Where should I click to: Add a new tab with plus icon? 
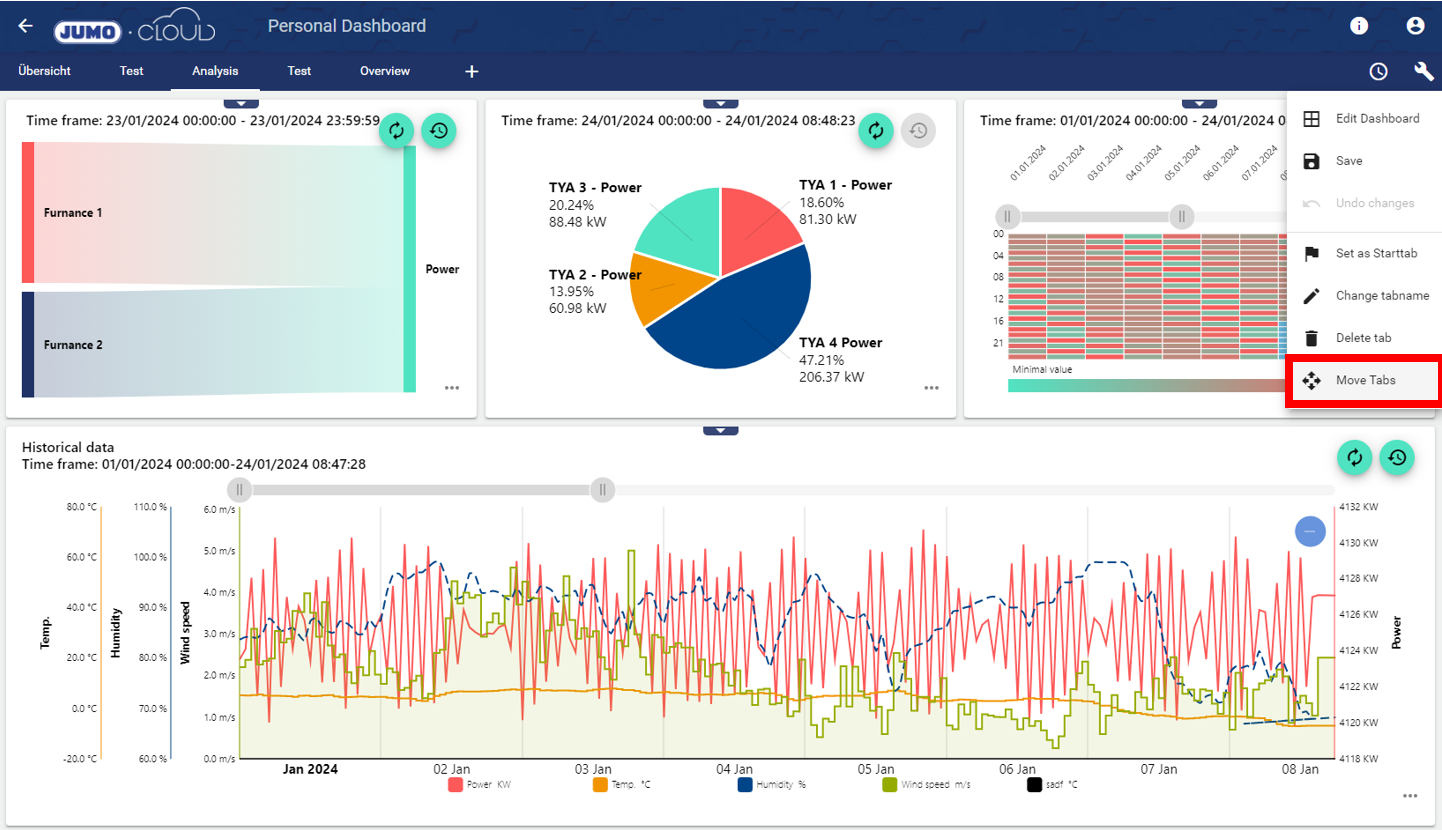point(472,71)
